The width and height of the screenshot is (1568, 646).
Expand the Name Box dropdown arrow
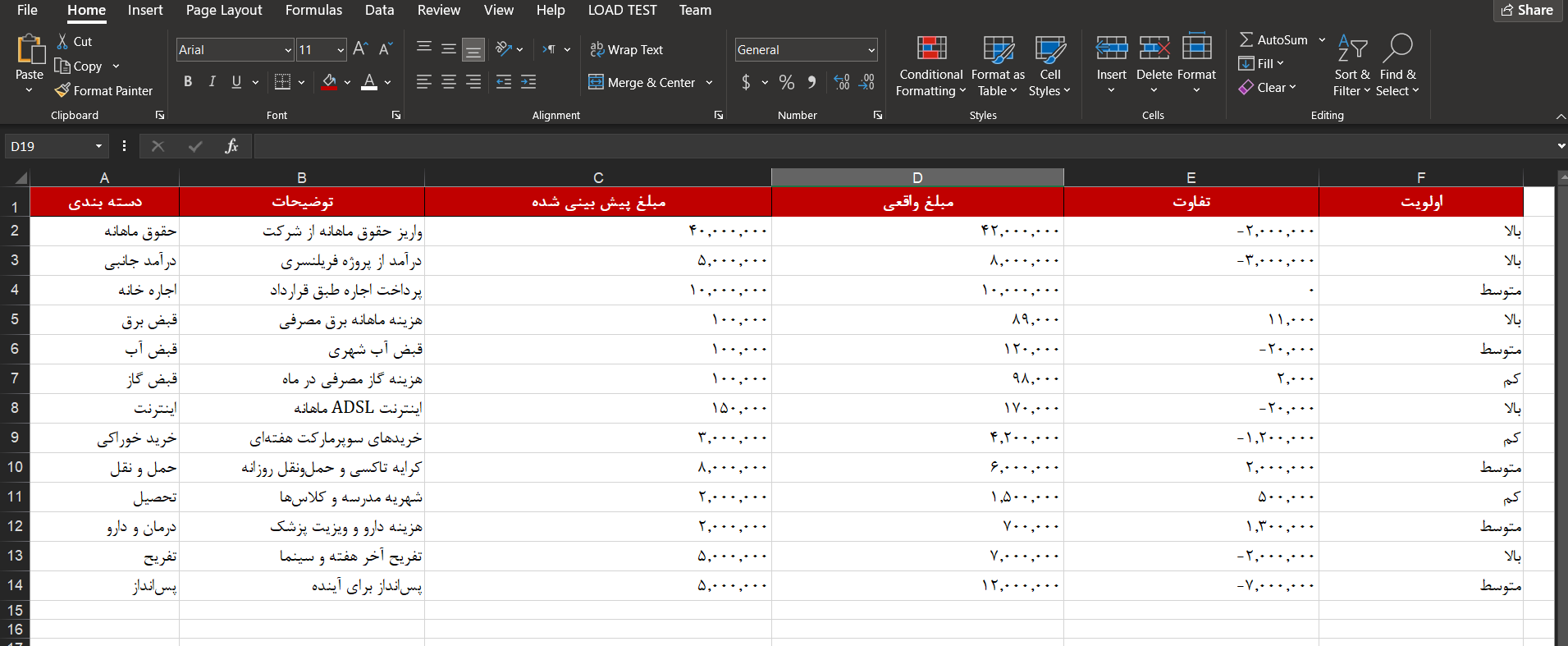[98, 146]
